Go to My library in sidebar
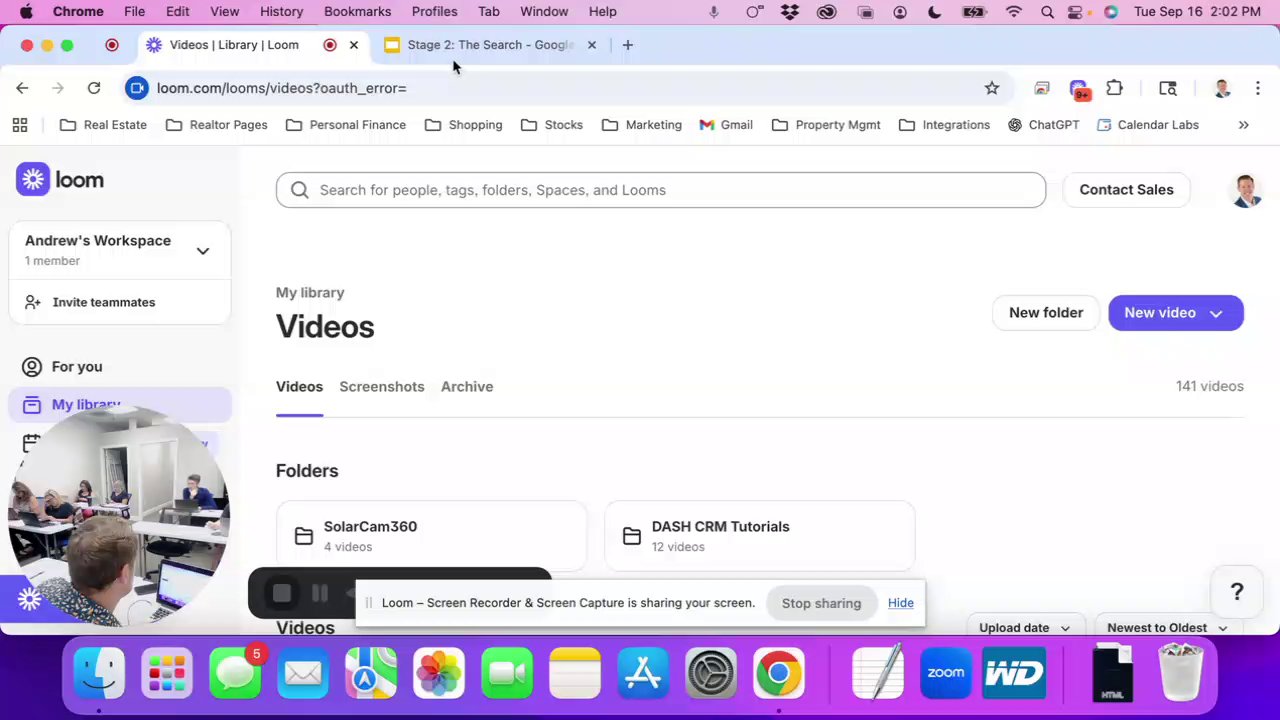 tap(120, 405)
